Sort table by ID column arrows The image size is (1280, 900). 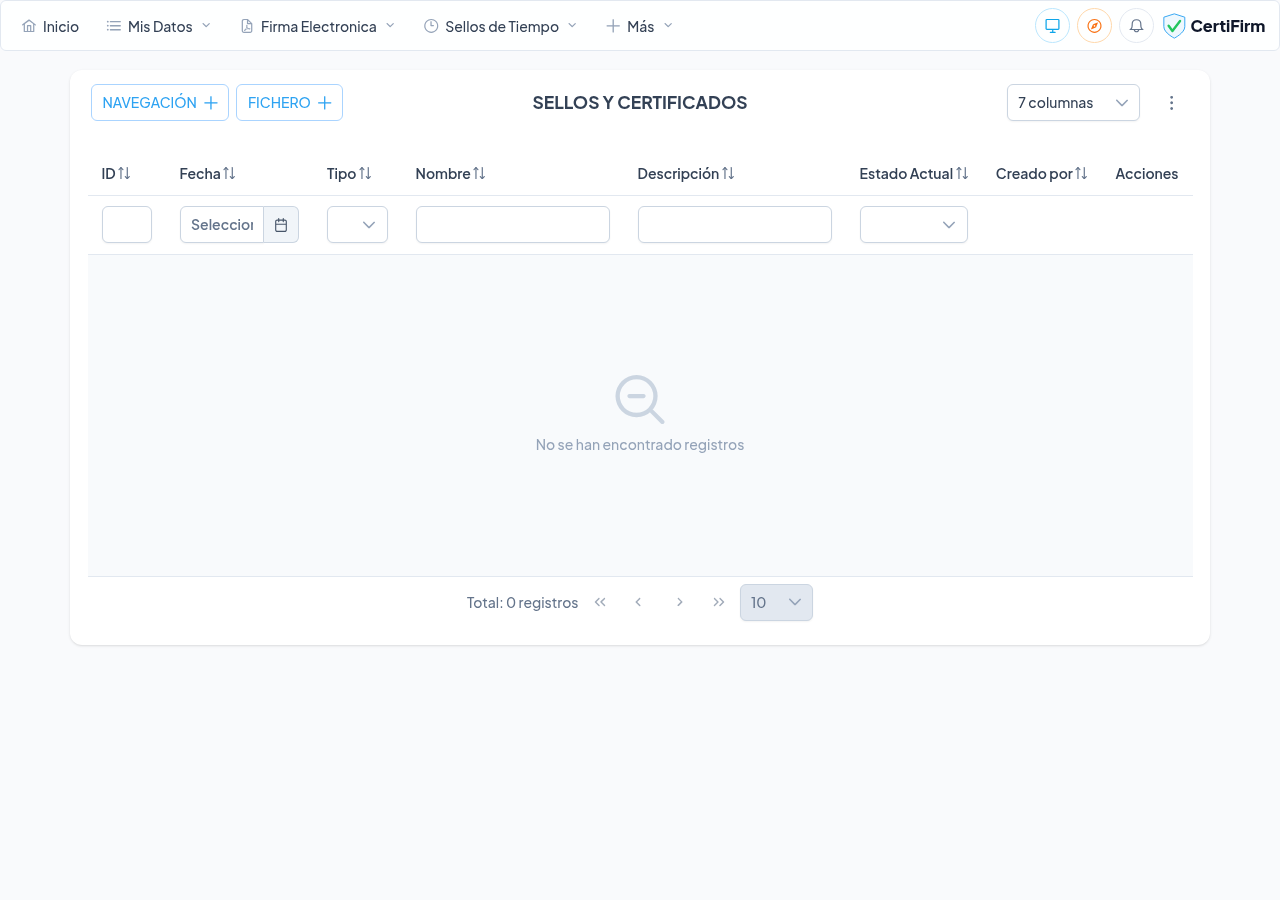pyautogui.click(x=124, y=174)
